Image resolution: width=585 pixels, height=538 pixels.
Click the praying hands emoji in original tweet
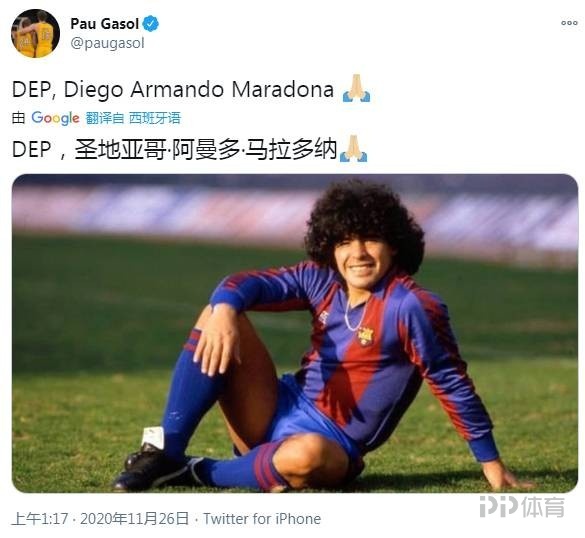click(x=356, y=88)
